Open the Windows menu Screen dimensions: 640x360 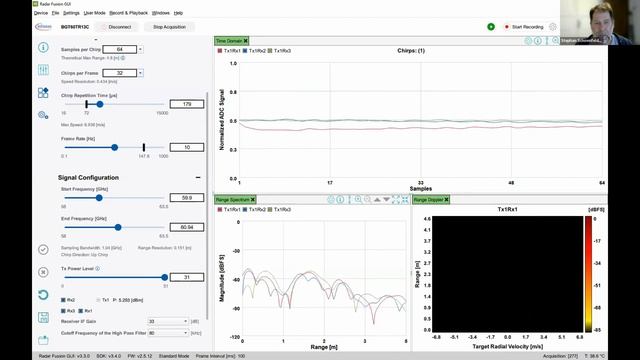pyautogui.click(x=161, y=13)
